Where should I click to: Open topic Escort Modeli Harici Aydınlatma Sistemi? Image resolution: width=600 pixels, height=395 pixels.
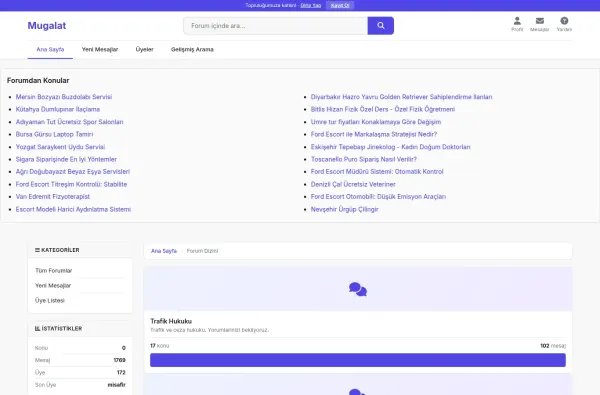coord(73,209)
